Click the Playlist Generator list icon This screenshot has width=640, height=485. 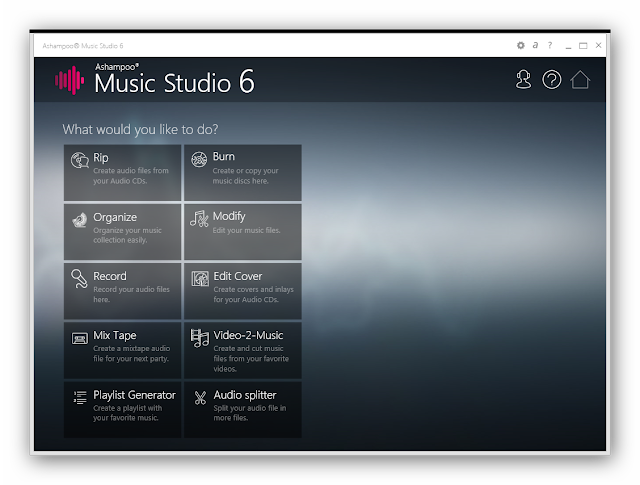(x=80, y=397)
